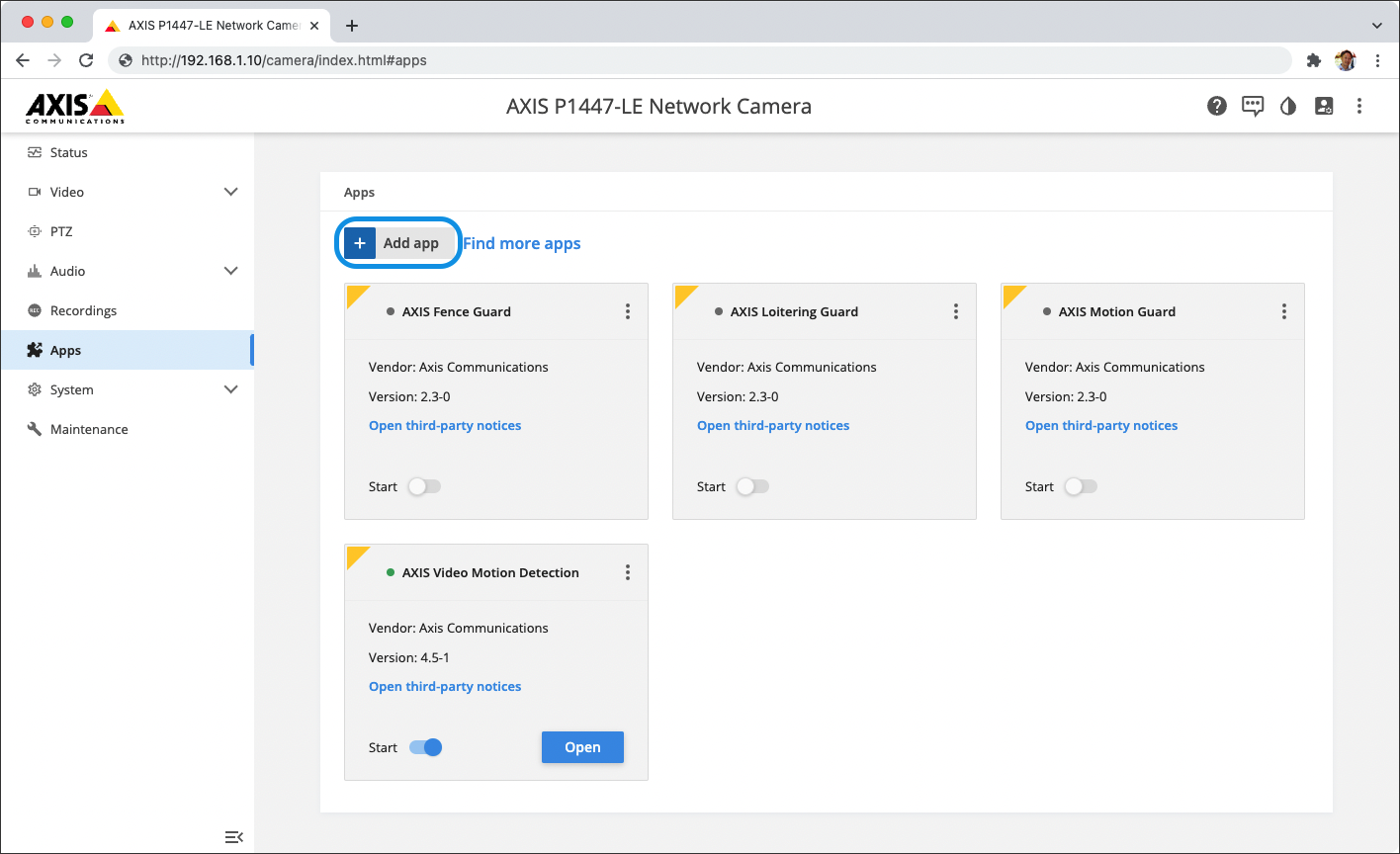Open third-party notices for AXIS Fence Guard
Viewport: 1400px width, 854px height.
click(x=445, y=425)
